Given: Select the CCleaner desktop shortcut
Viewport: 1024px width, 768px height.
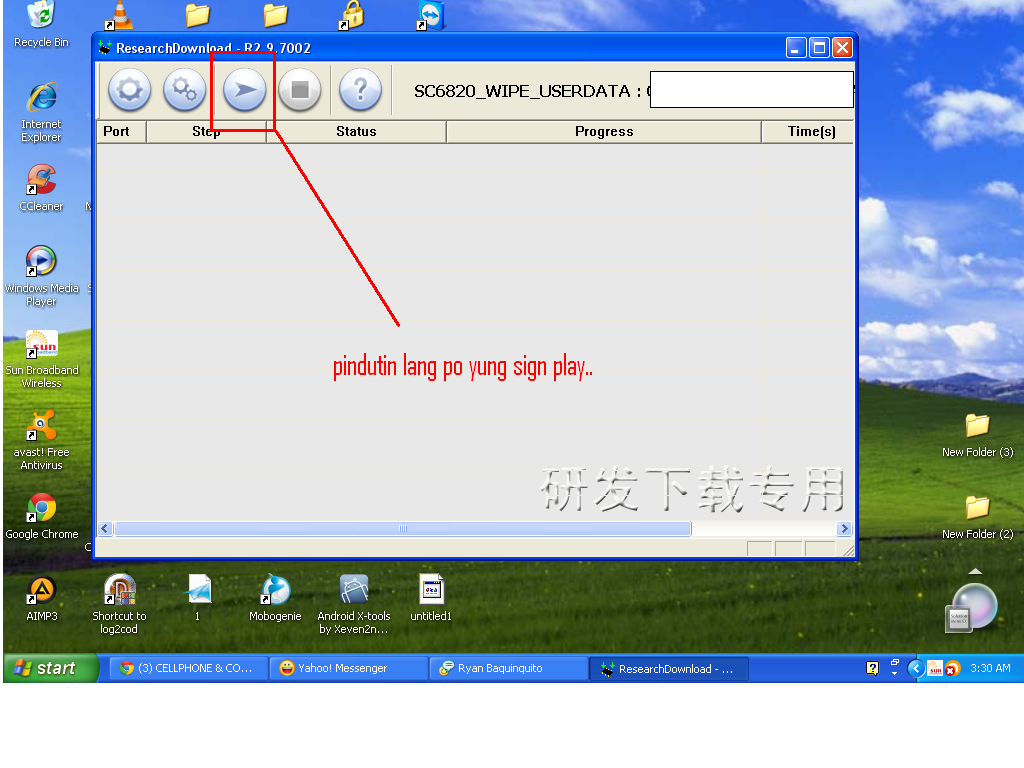Looking at the screenshot, I should point(41,183).
